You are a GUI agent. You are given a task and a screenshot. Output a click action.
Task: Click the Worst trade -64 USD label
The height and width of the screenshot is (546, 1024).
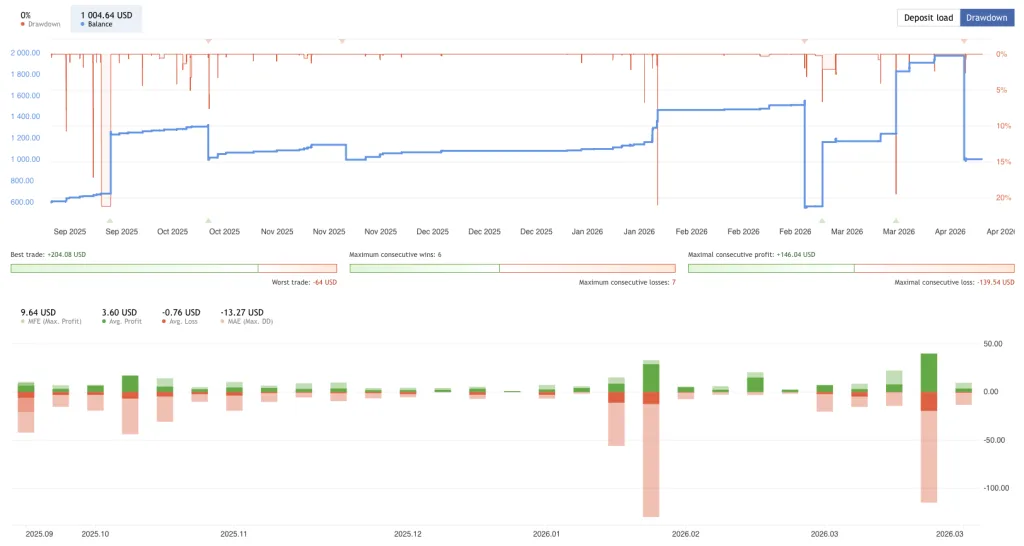click(x=304, y=282)
